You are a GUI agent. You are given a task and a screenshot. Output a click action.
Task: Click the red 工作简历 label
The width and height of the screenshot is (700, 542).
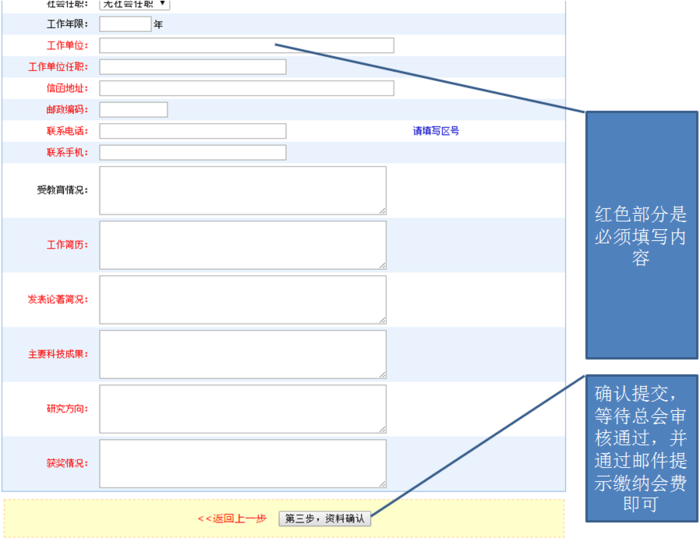click(x=67, y=245)
